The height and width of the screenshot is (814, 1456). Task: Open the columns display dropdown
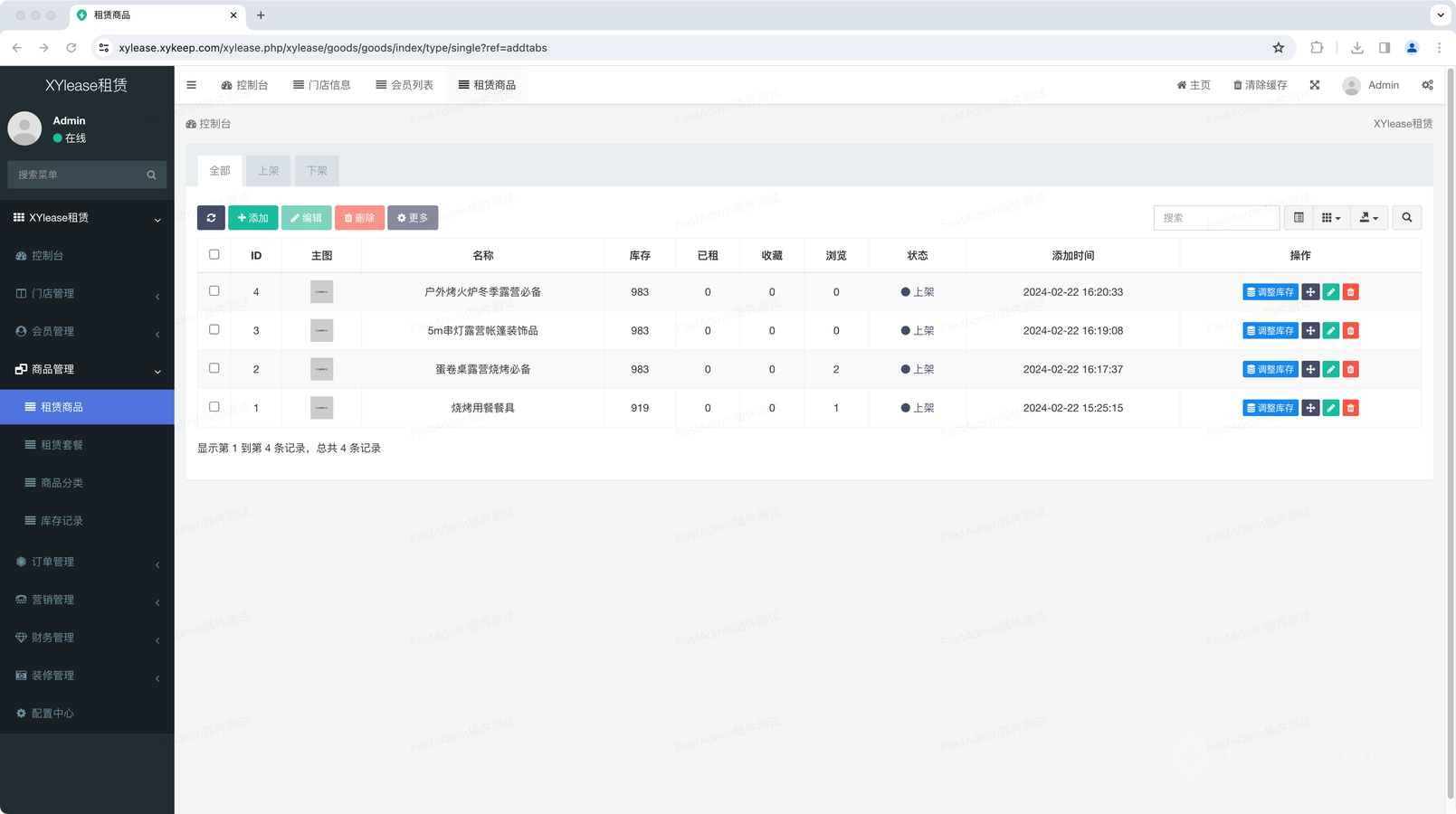click(1330, 218)
